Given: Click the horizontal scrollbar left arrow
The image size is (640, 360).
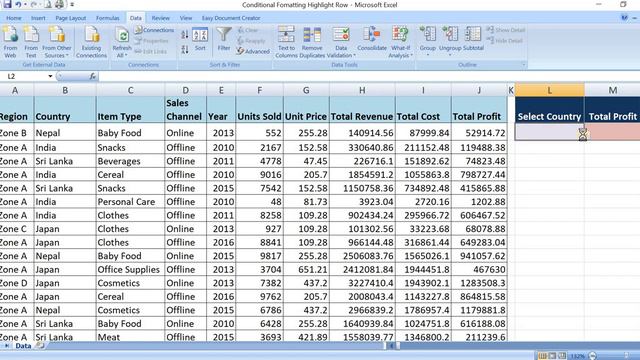Looking at the screenshot, I should coord(391,346).
